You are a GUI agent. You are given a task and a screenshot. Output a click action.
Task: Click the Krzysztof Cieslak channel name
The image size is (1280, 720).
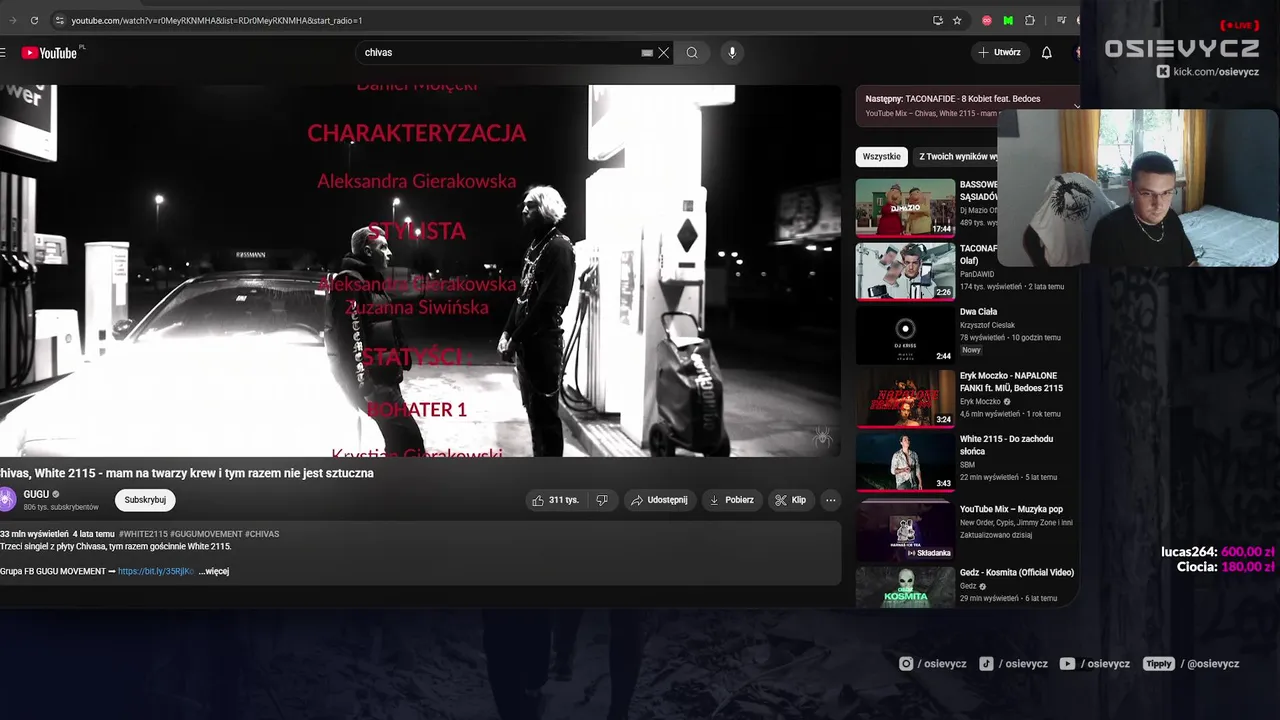click(x=987, y=325)
